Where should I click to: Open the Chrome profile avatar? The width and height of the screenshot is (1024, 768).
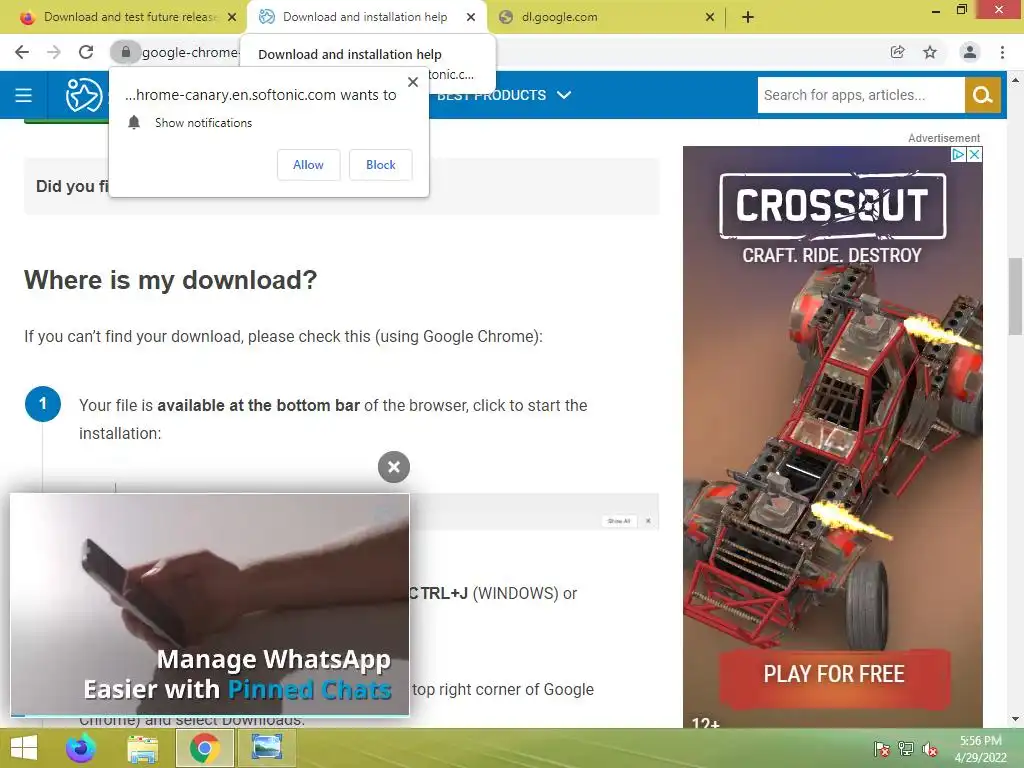coord(970,52)
